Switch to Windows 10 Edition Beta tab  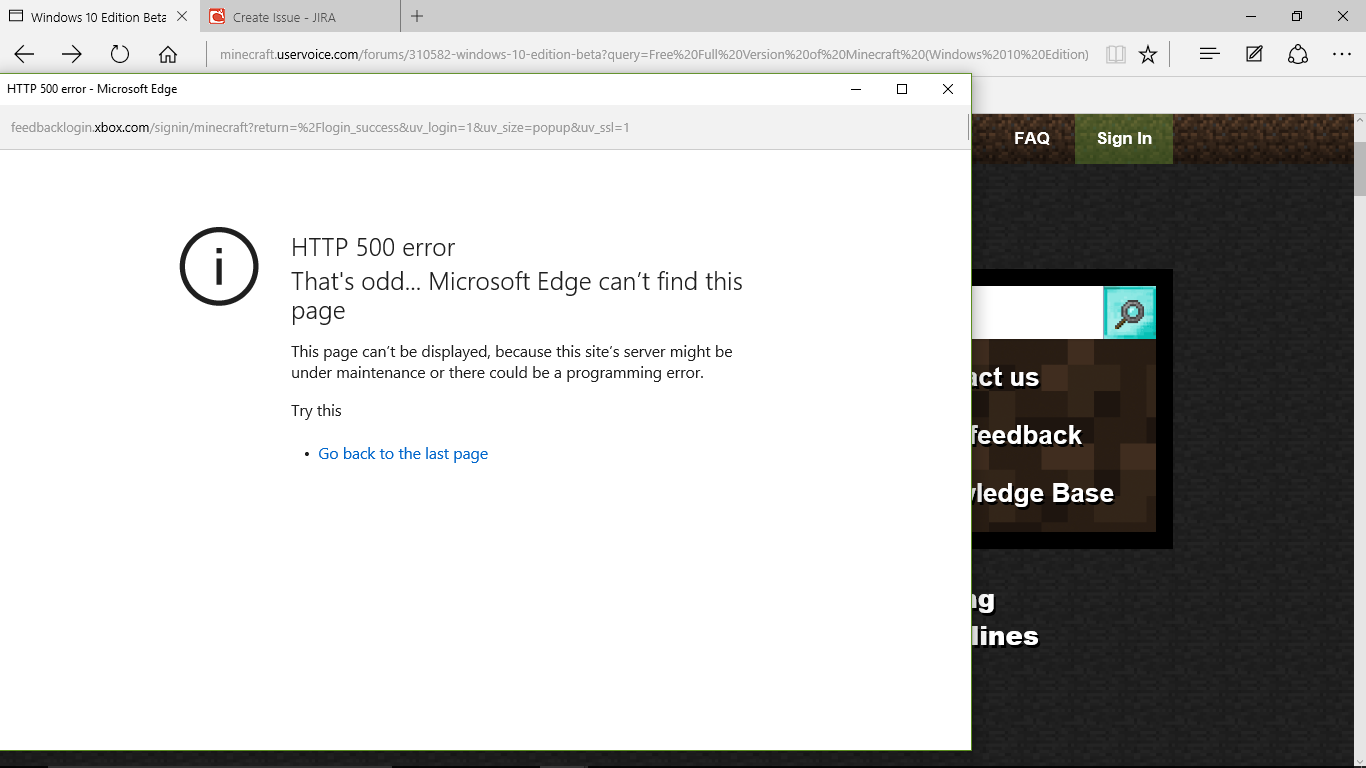click(98, 17)
